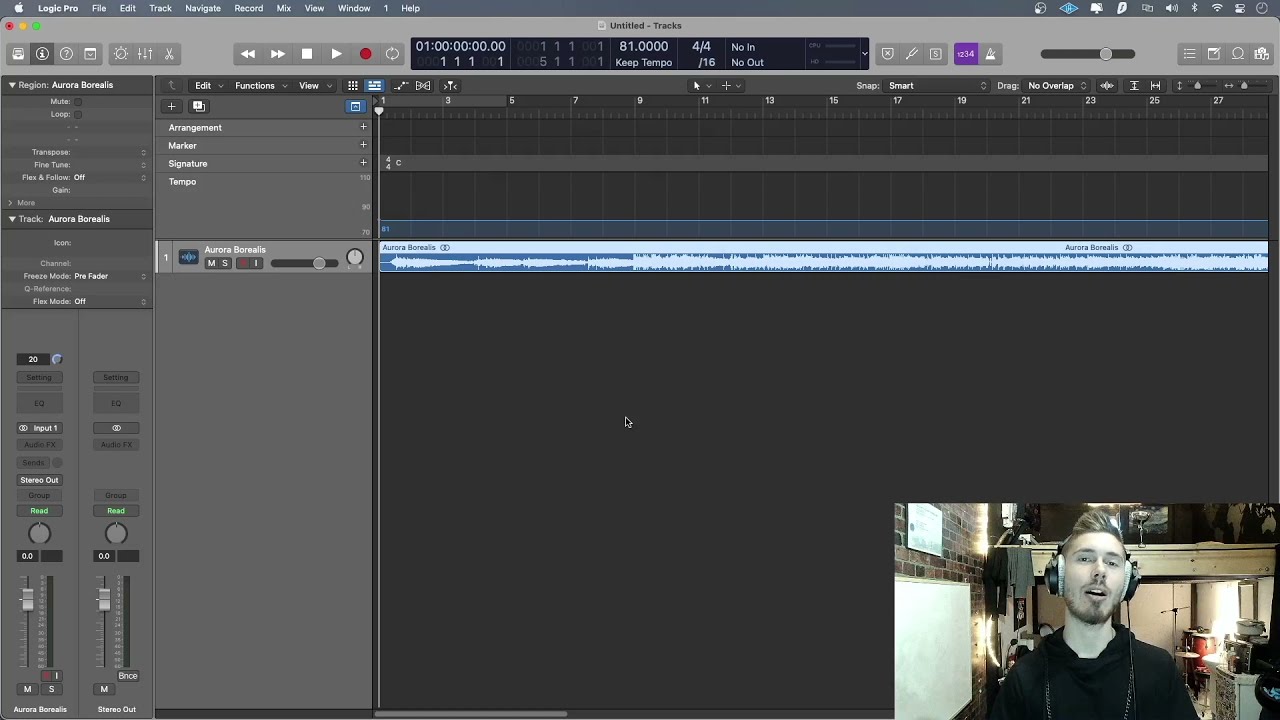
Task: Toggle the purple Count-in 1234 button
Action: tap(965, 54)
